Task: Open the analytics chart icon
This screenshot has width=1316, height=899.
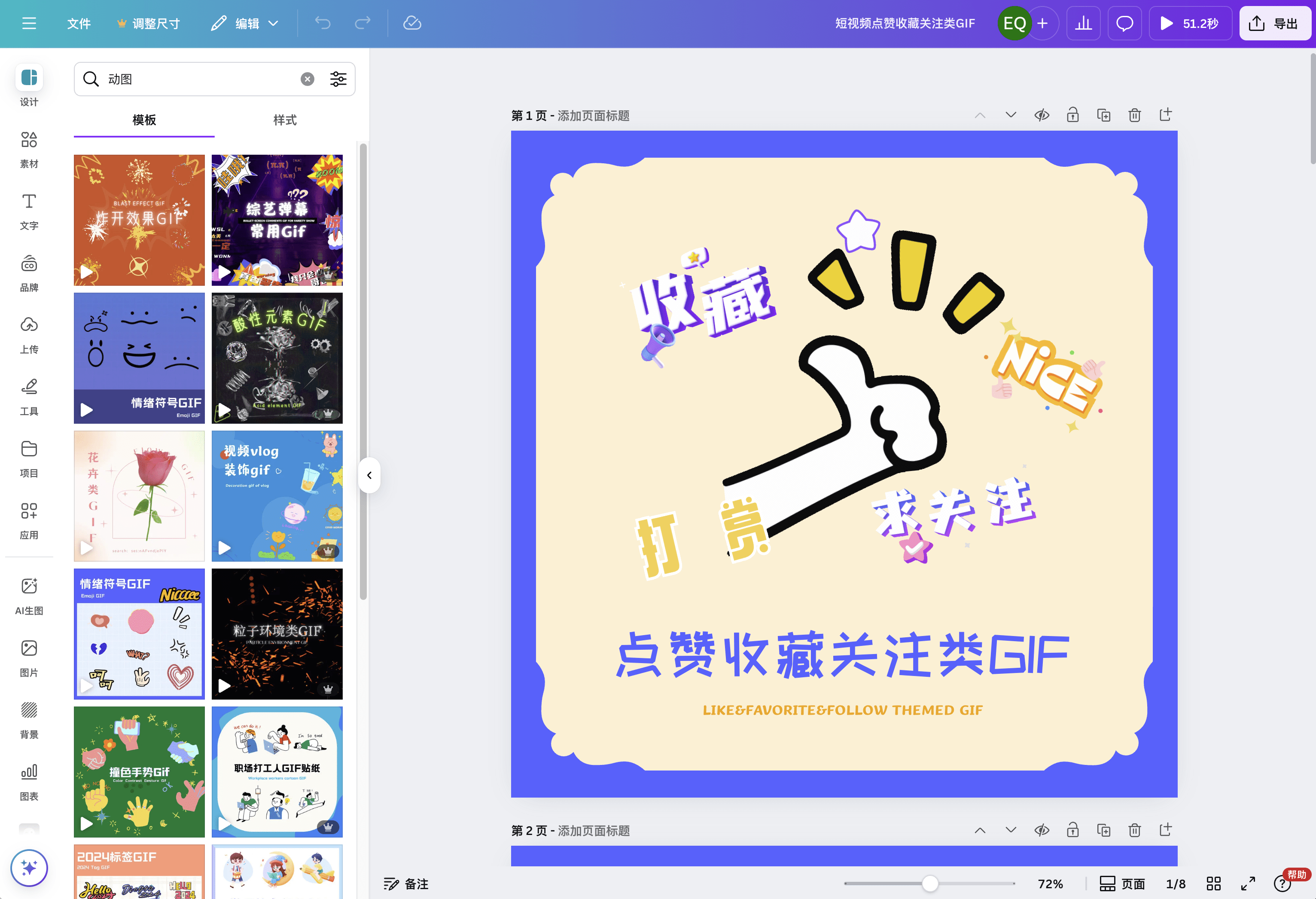Action: coord(1083,23)
